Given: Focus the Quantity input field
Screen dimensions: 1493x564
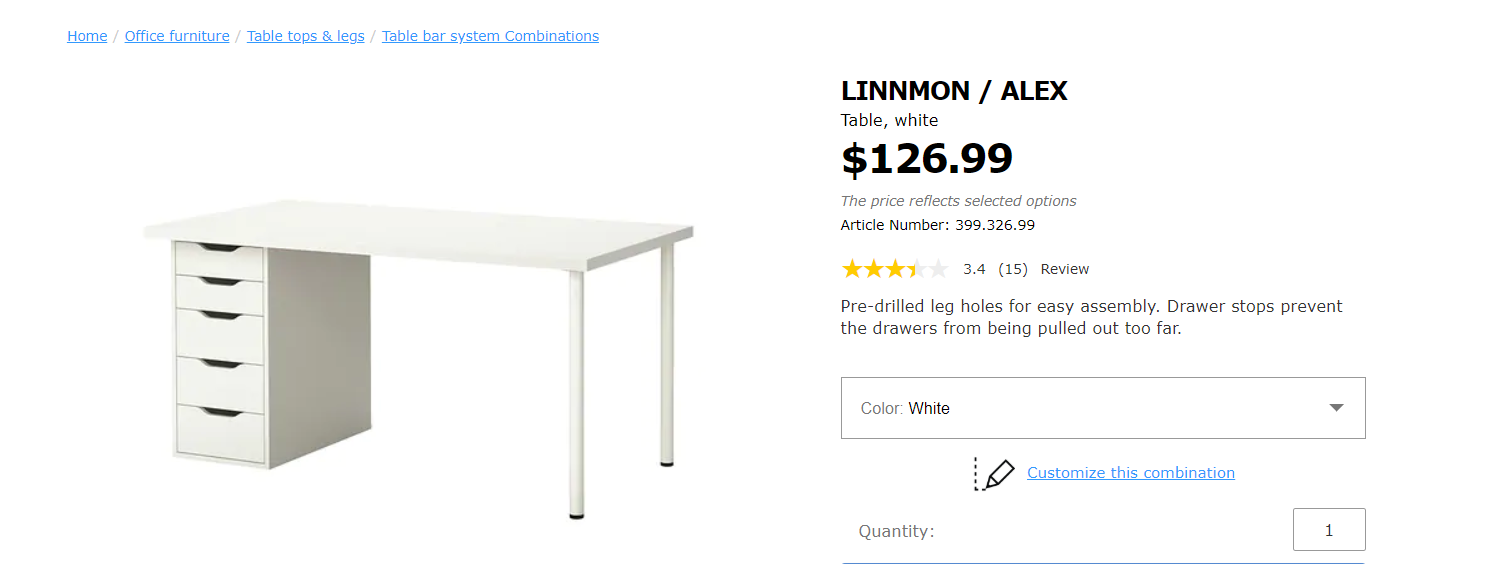Looking at the screenshot, I should [1328, 530].
